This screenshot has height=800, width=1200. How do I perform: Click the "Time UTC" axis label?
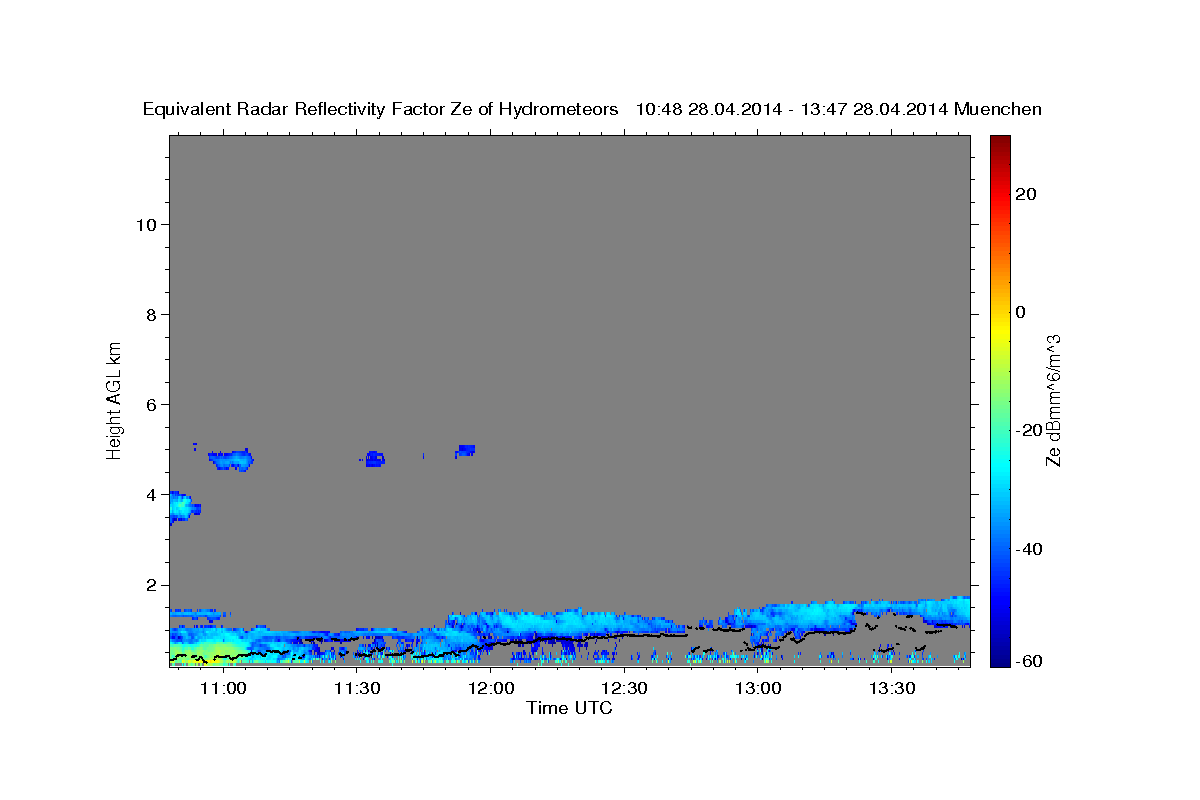click(569, 708)
